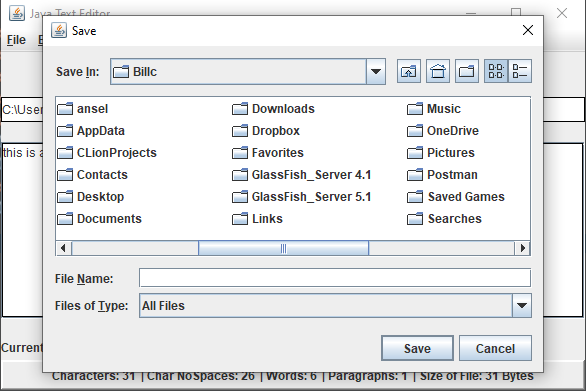Viewport: 586px width, 391px height.
Task: Click the Save button
Action: click(x=417, y=348)
